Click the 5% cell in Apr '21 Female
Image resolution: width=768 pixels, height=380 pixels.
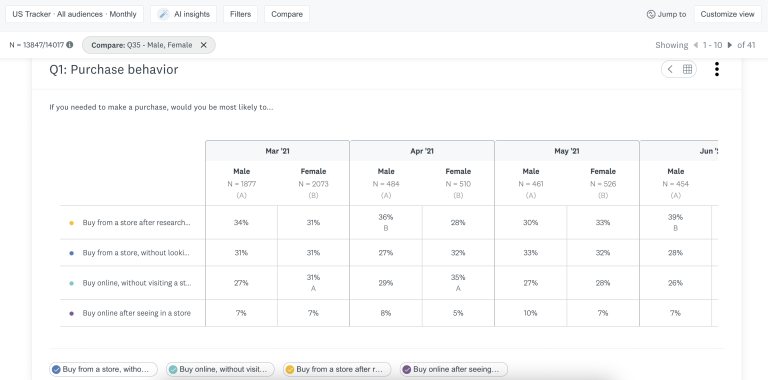[x=458, y=313]
